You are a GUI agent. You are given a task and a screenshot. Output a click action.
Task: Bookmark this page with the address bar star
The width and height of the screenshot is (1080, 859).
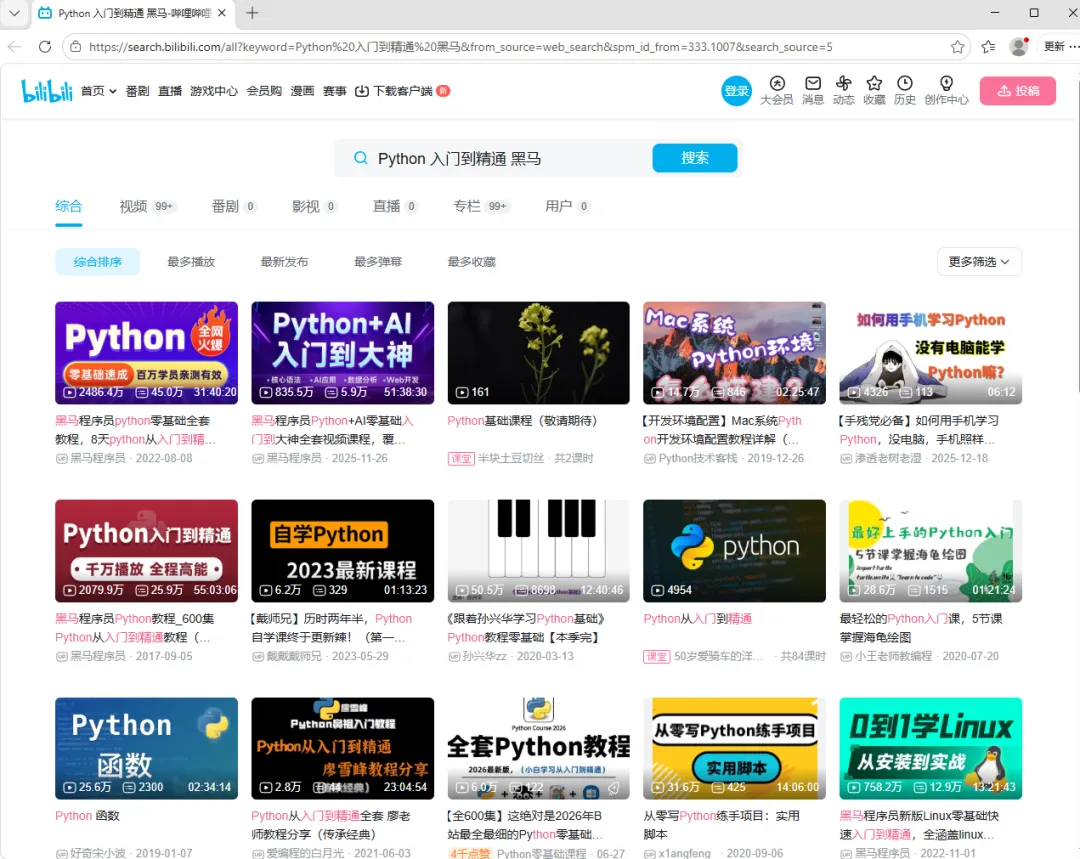[957, 47]
